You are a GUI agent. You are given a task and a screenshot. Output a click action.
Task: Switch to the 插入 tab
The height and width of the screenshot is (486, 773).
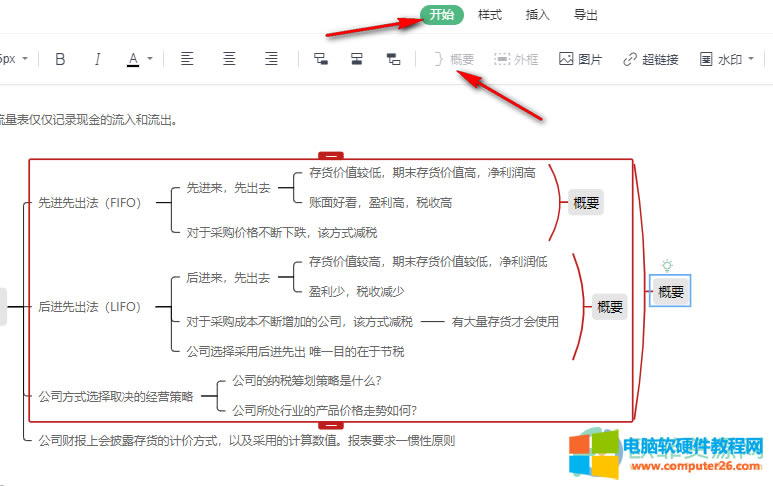coord(538,15)
